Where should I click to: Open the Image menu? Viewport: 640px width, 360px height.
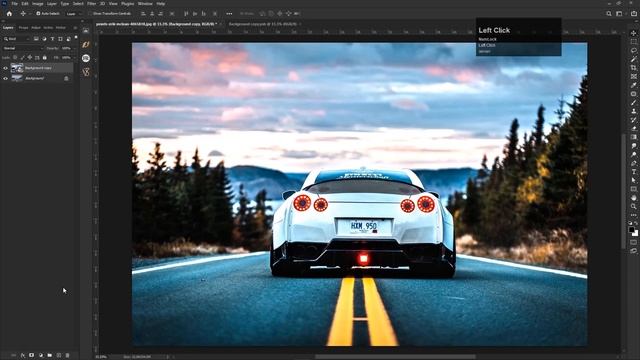coord(38,4)
